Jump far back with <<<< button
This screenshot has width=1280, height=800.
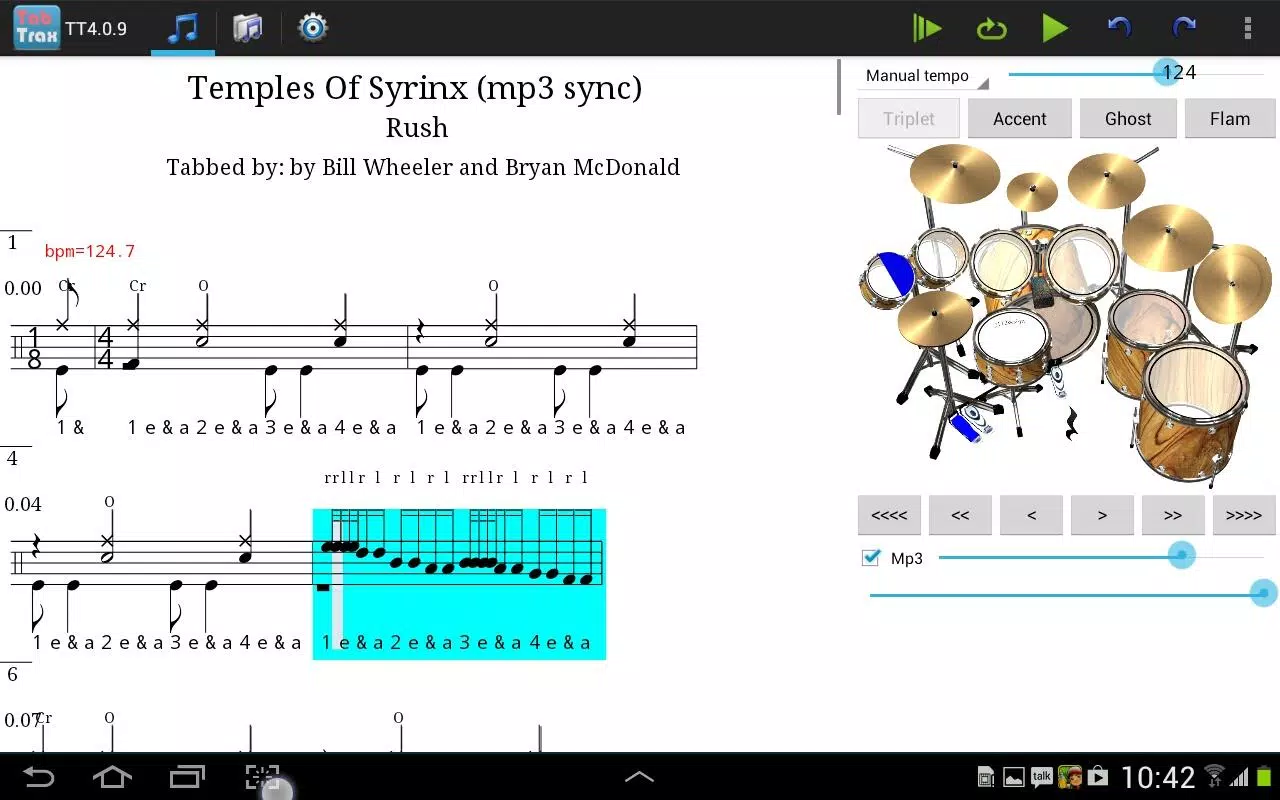(889, 515)
